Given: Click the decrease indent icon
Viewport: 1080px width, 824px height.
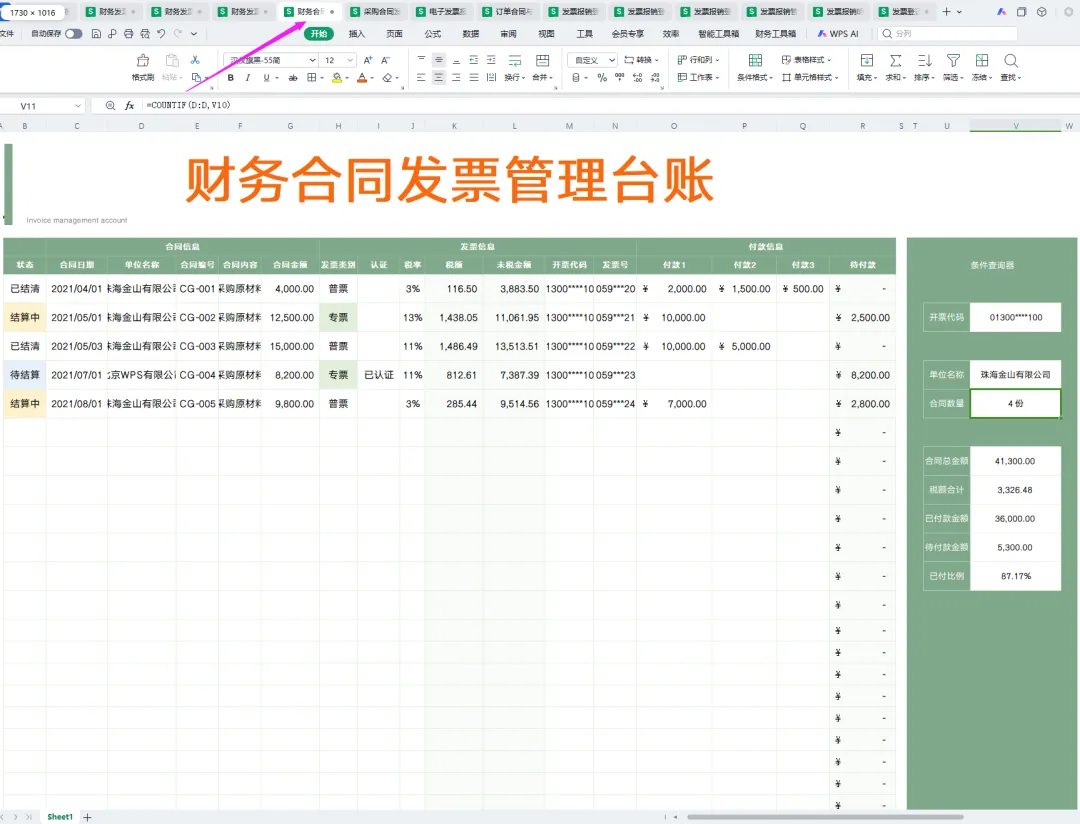Looking at the screenshot, I should point(474,60).
